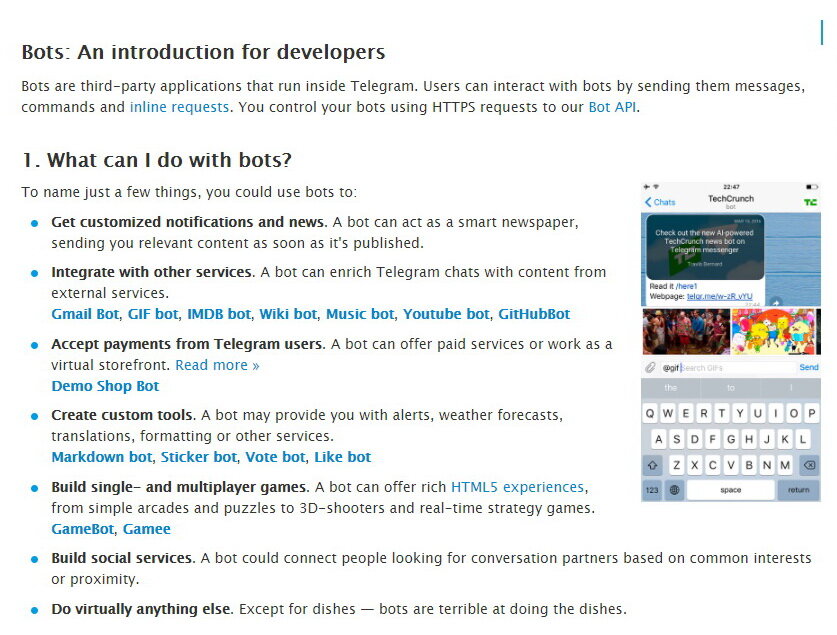Open the Demo Shop Bot link

point(105,386)
